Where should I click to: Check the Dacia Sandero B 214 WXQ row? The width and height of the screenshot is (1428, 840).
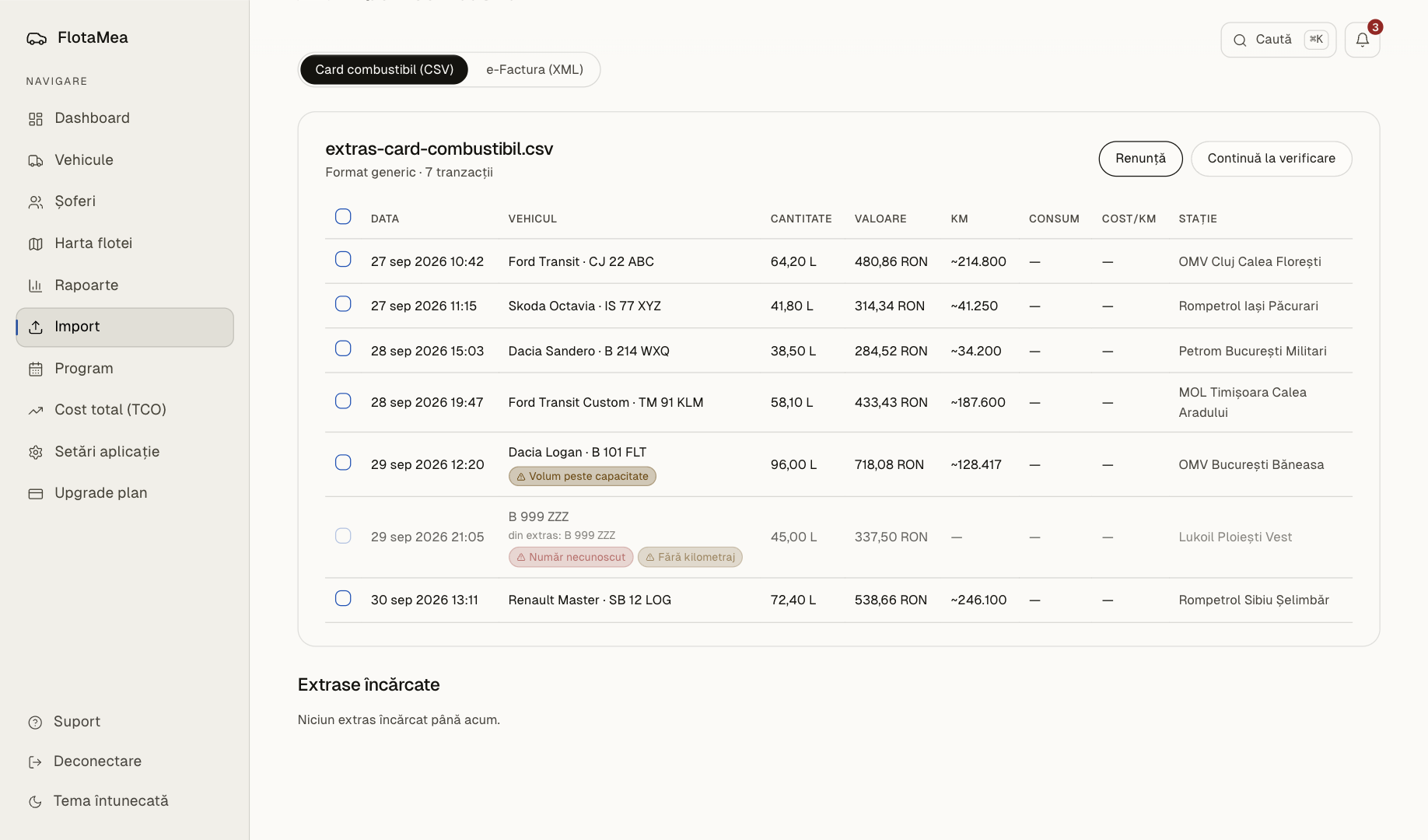point(343,348)
